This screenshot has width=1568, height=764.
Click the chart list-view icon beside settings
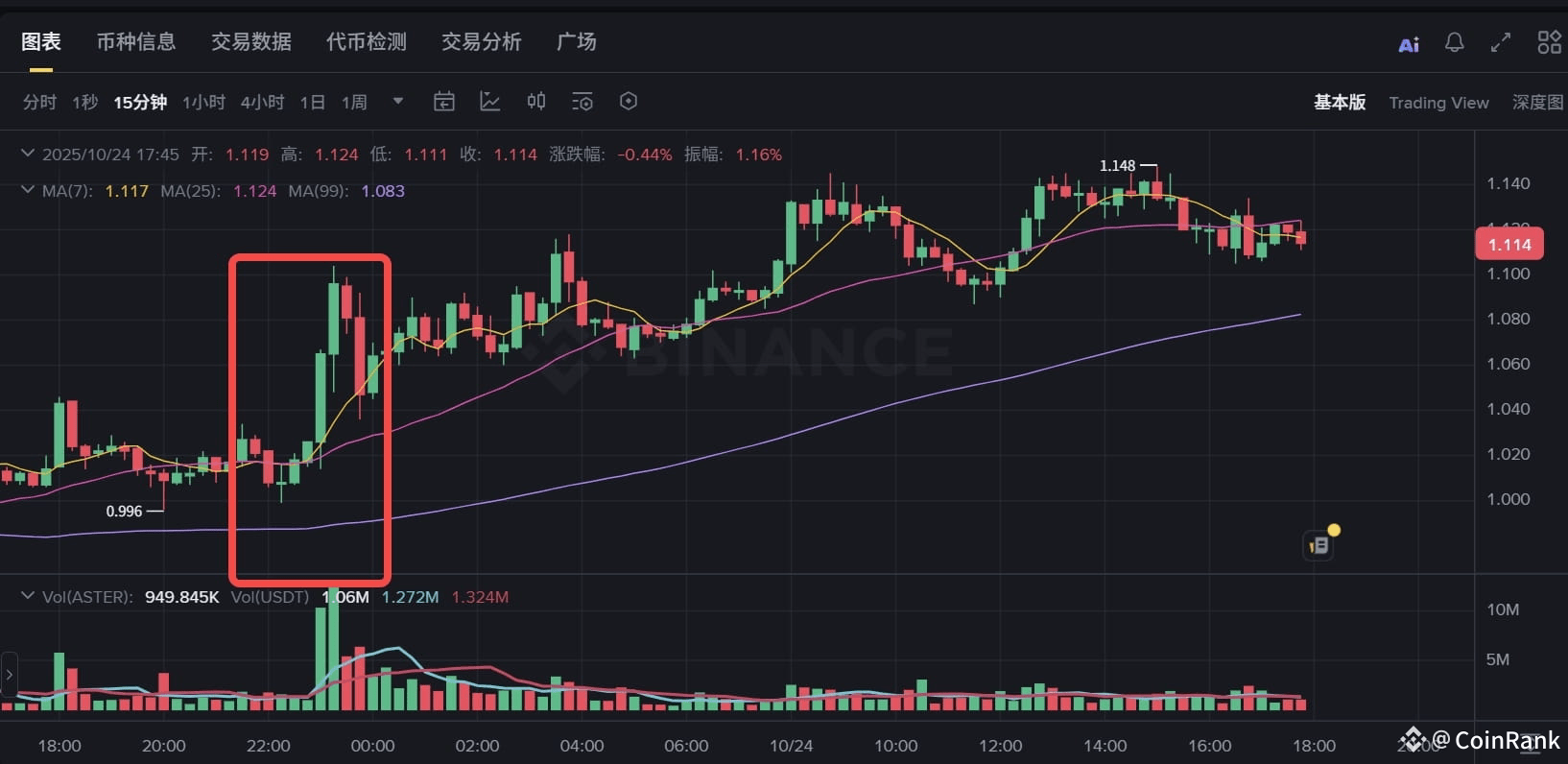point(582,102)
